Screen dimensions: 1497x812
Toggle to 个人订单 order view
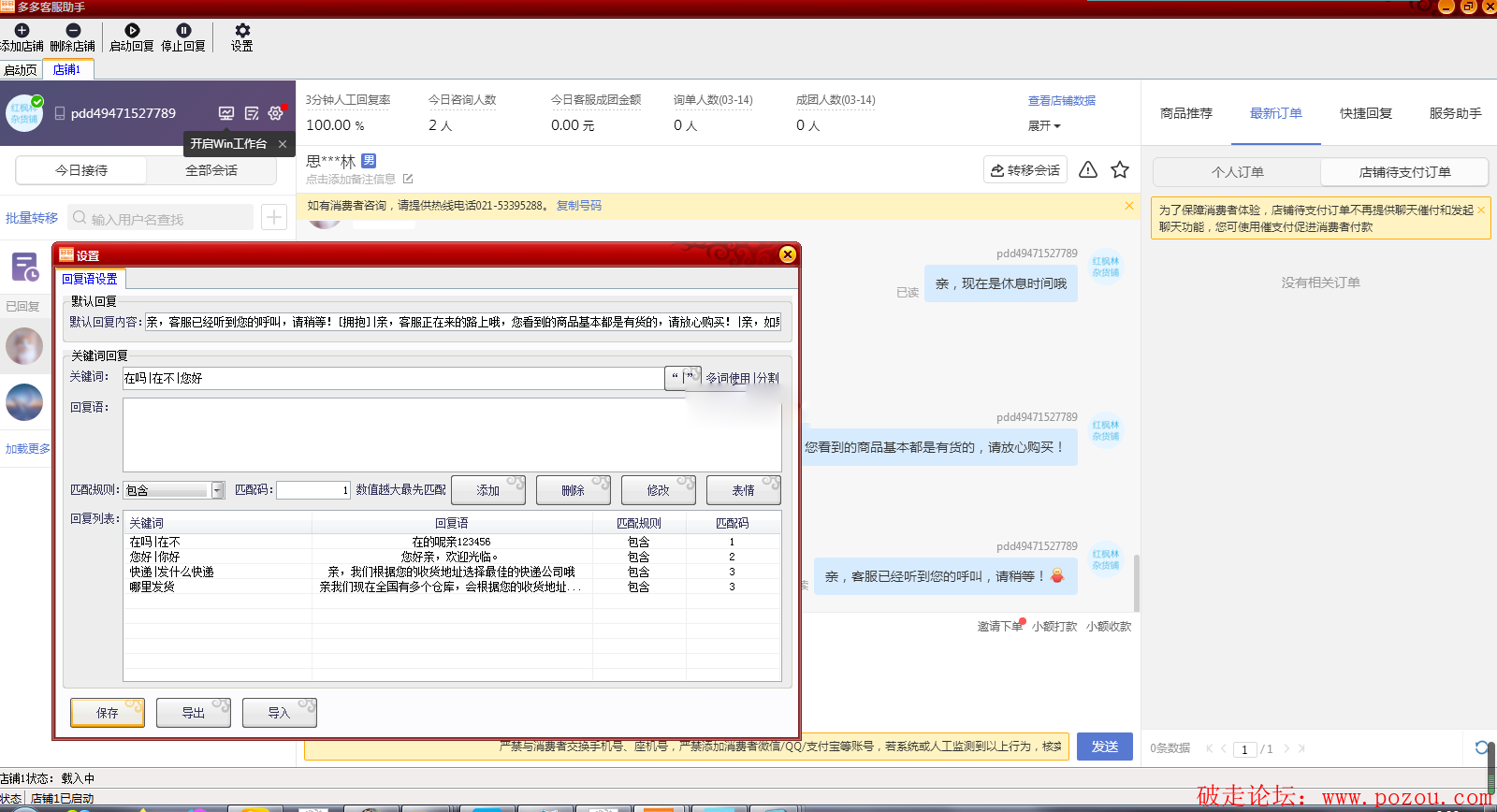1237,172
